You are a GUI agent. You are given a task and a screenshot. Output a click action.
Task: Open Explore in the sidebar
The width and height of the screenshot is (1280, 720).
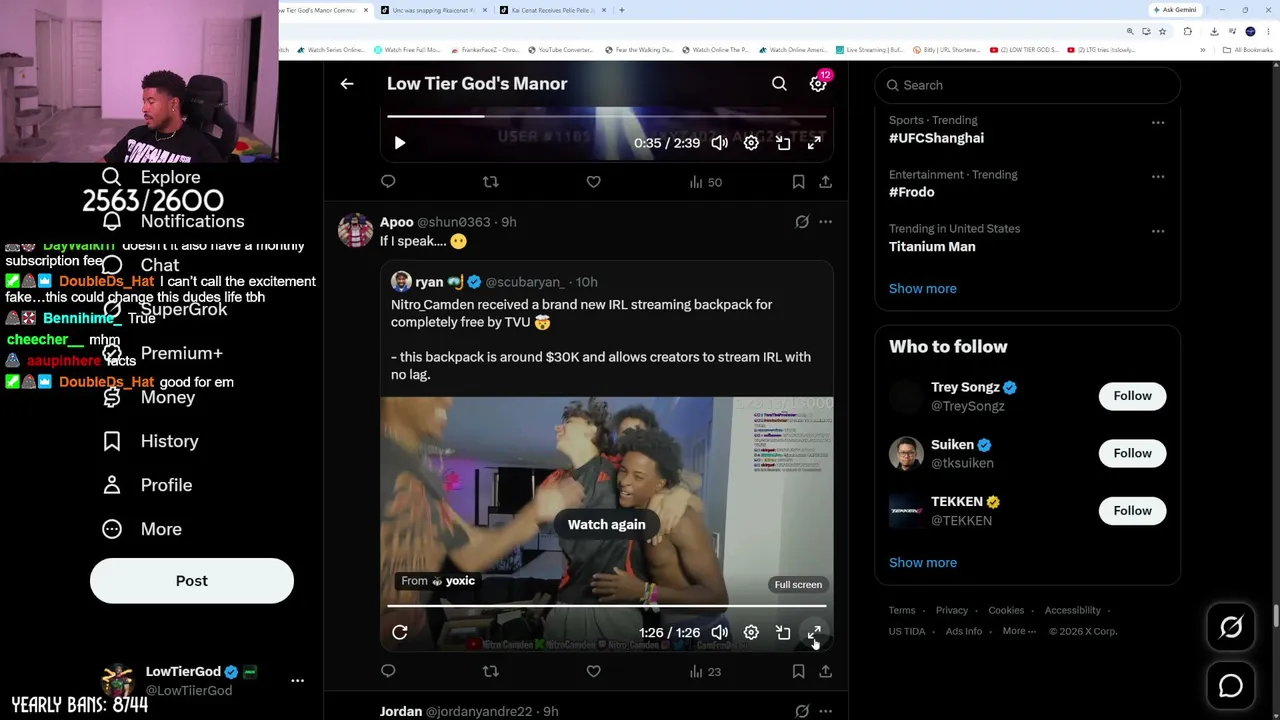(151, 177)
